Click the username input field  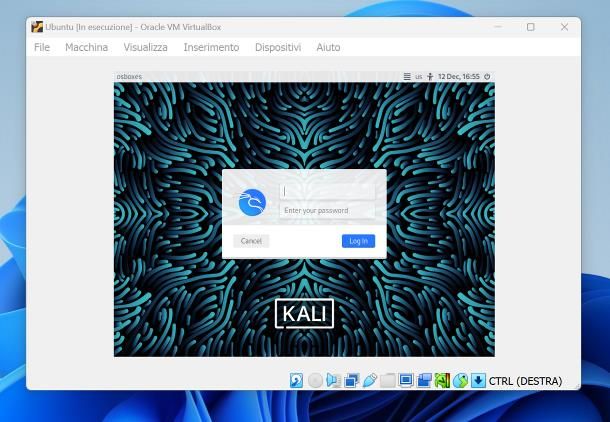[x=327, y=191]
